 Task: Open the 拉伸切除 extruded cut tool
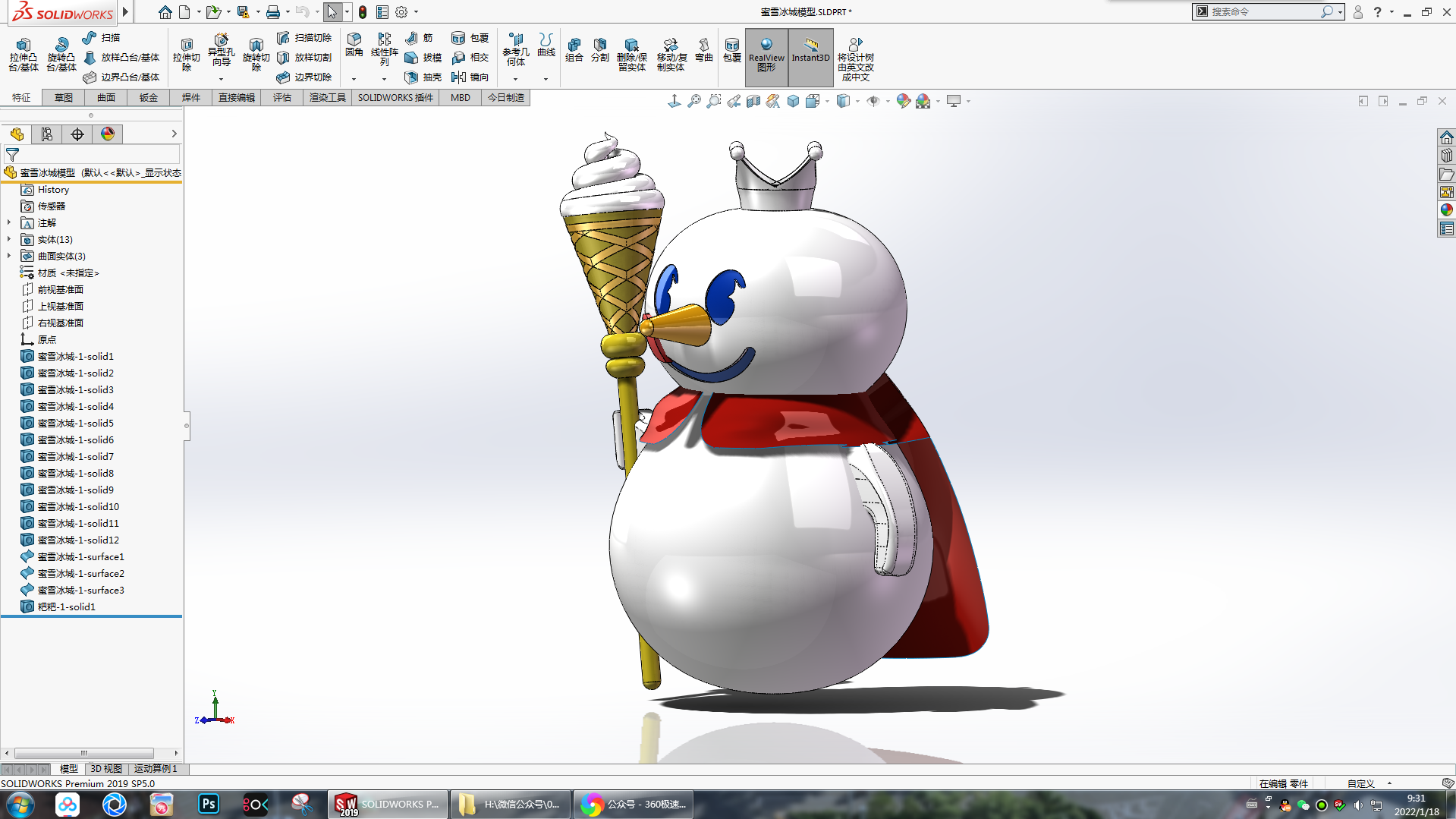click(x=187, y=55)
